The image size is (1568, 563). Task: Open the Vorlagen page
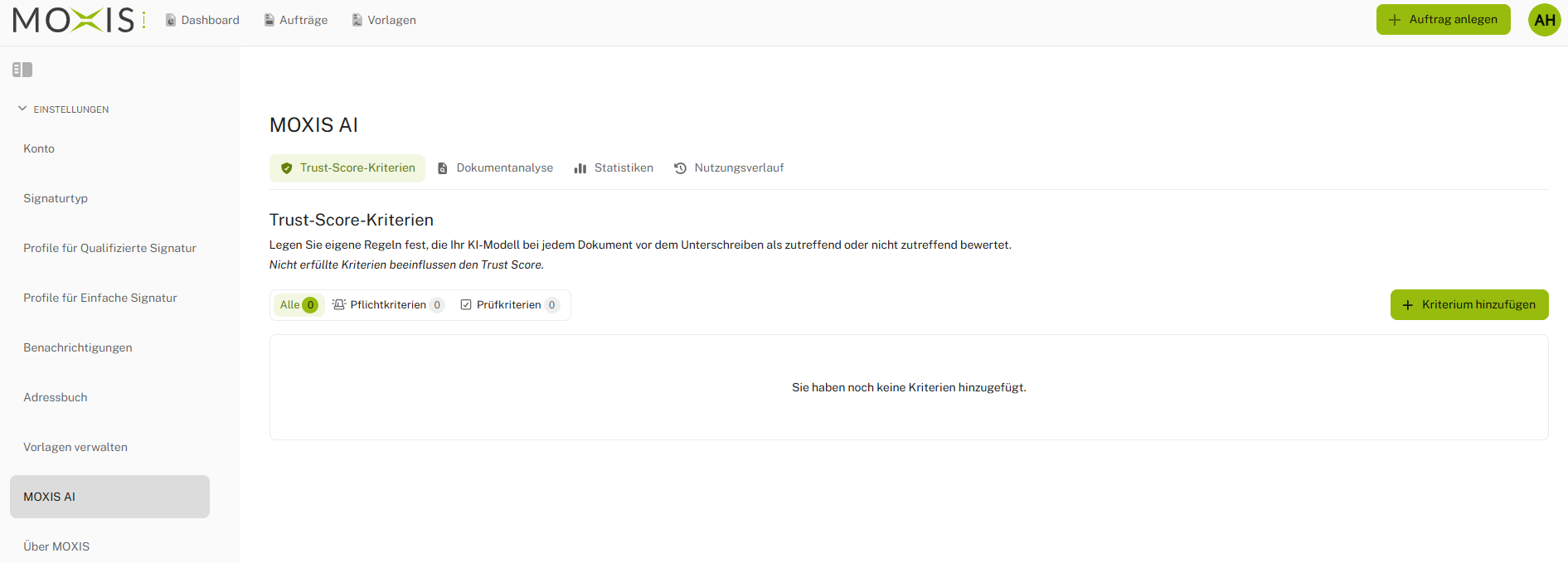click(x=384, y=20)
